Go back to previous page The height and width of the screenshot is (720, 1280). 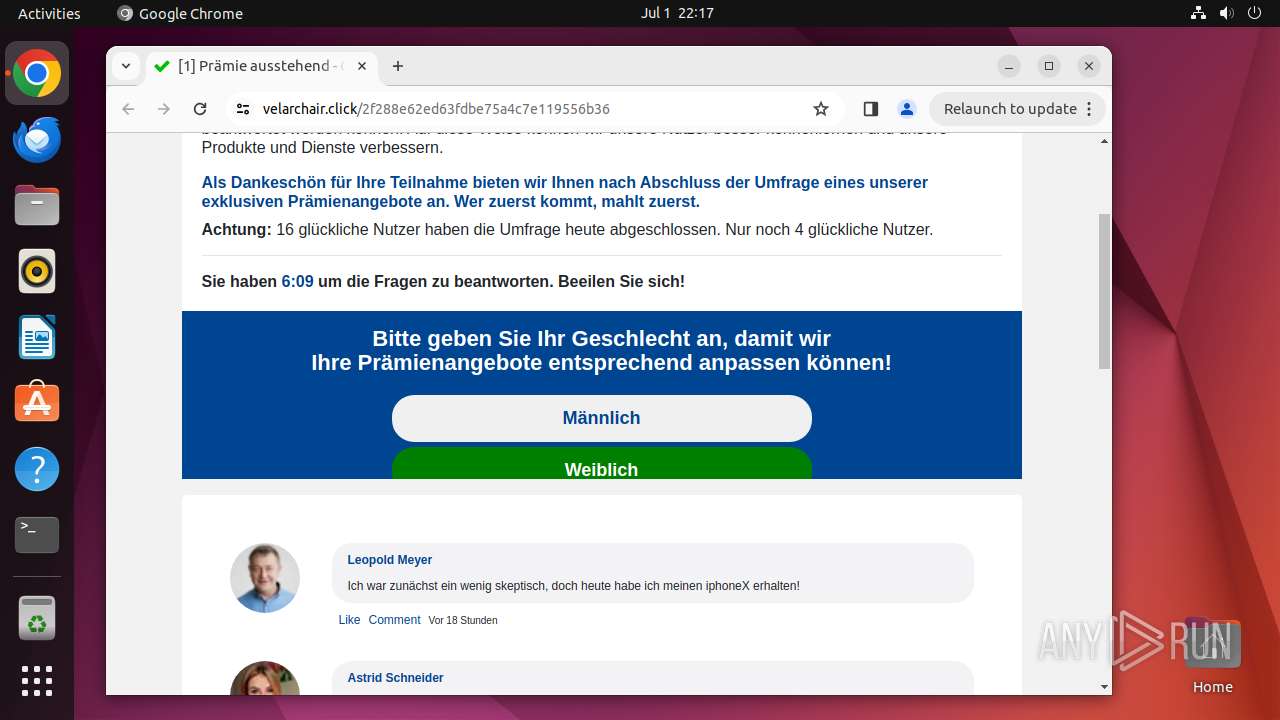pyautogui.click(x=128, y=109)
